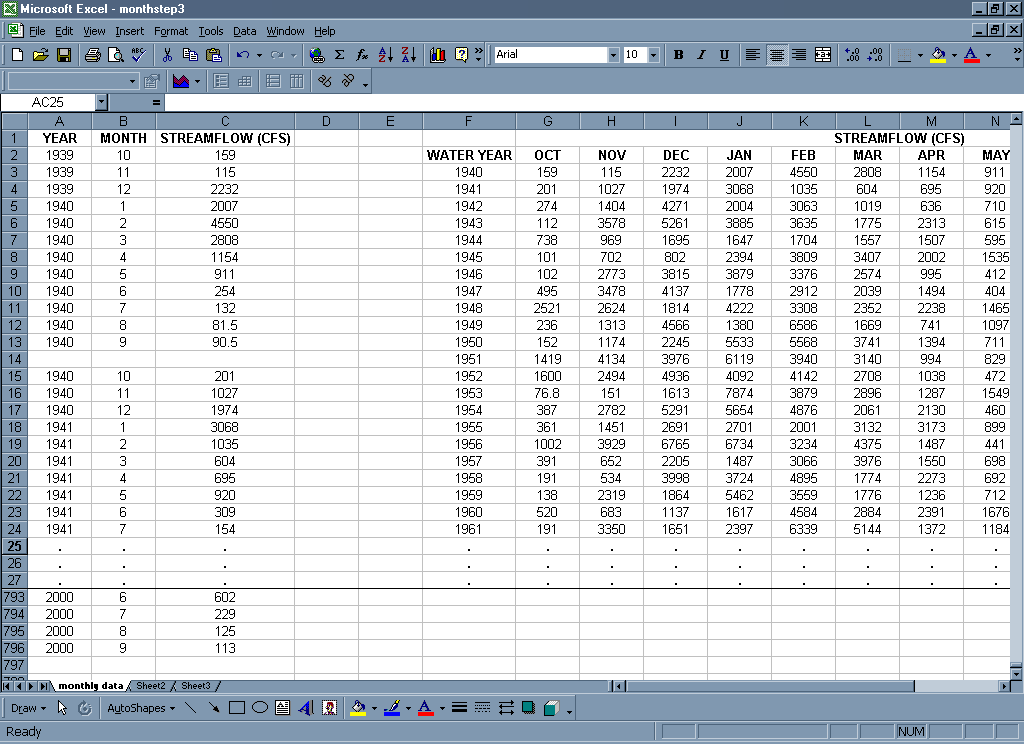Apply the yellow fill color swatch
The image size is (1024, 744).
[937, 55]
